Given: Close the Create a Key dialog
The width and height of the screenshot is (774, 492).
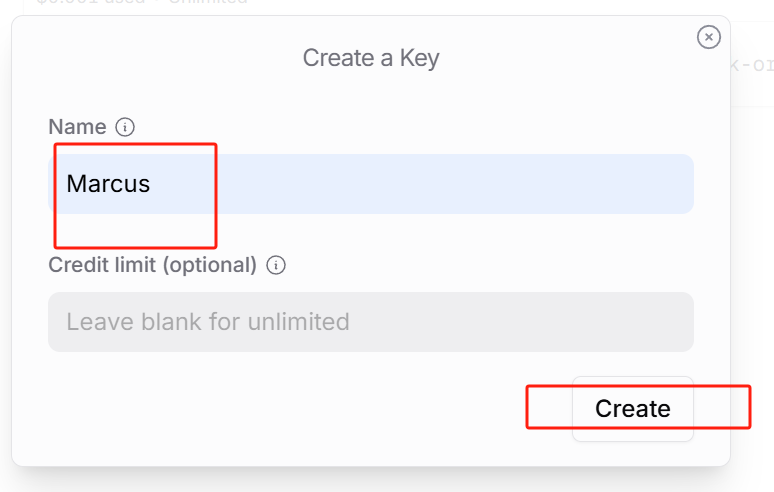Looking at the screenshot, I should [708, 37].
